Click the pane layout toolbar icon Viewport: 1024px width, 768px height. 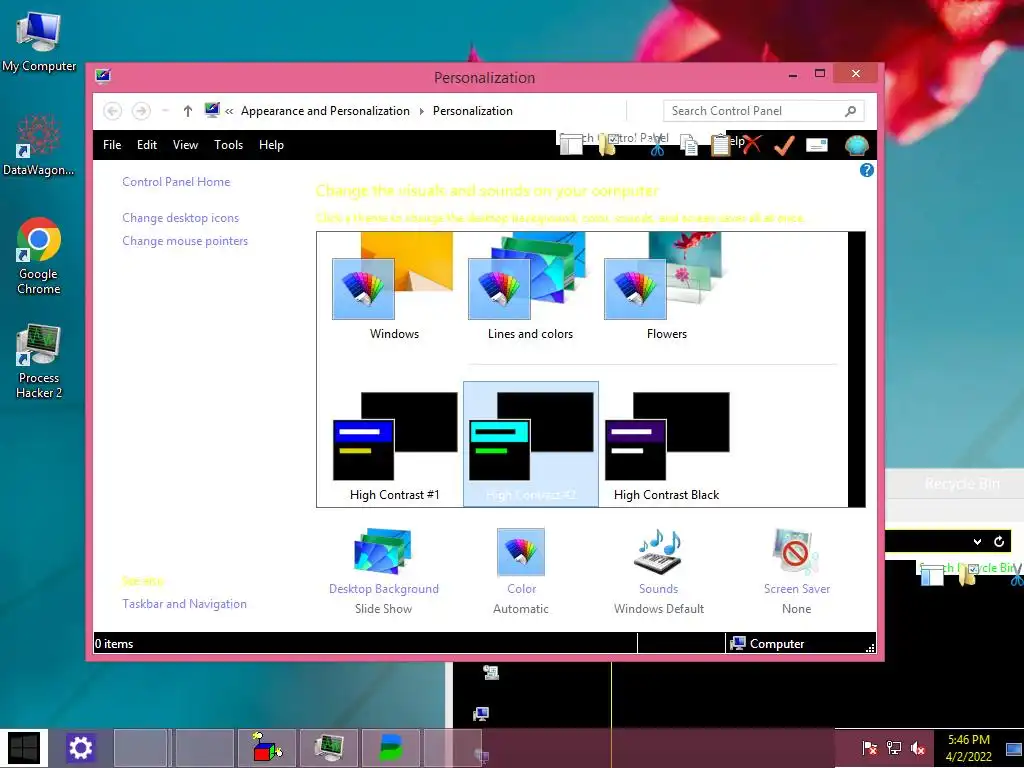coord(571,145)
